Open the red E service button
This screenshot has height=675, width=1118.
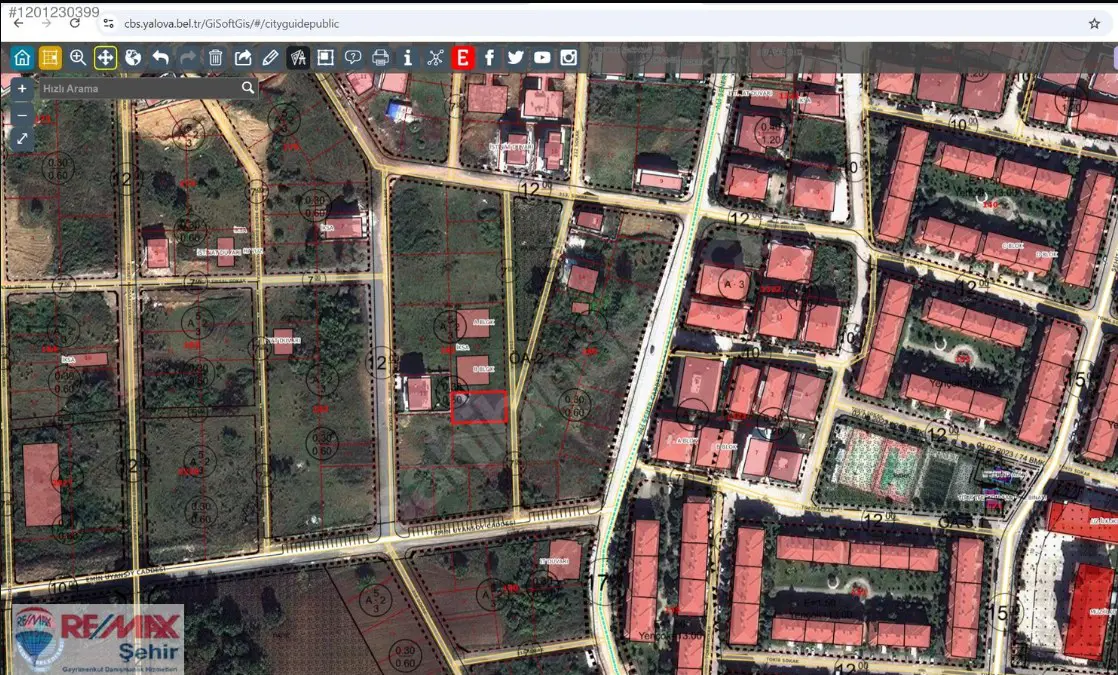click(x=463, y=58)
